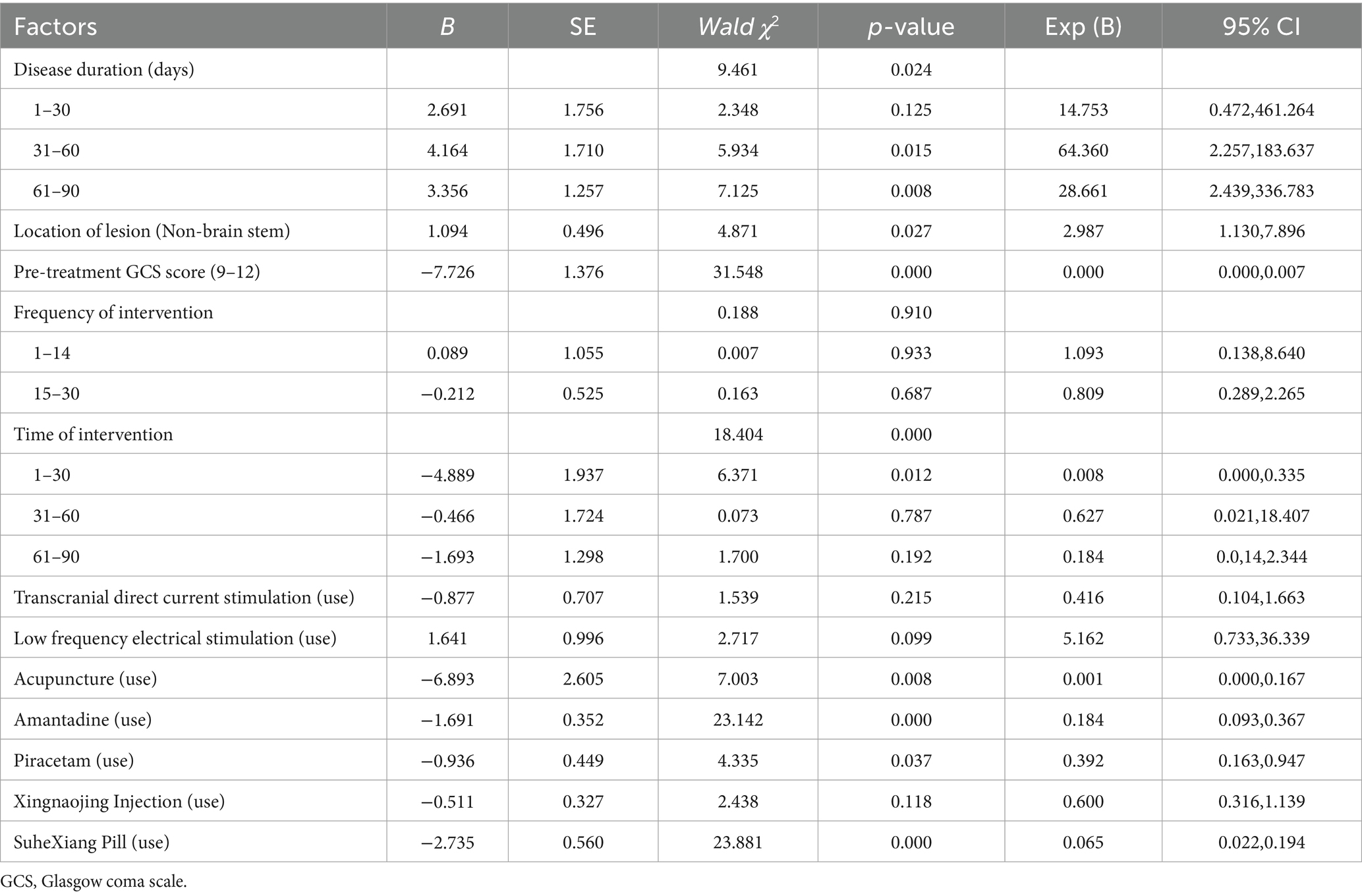Click the Amantadine (use) row label
This screenshot has height=896, width=1362.
tap(82, 719)
